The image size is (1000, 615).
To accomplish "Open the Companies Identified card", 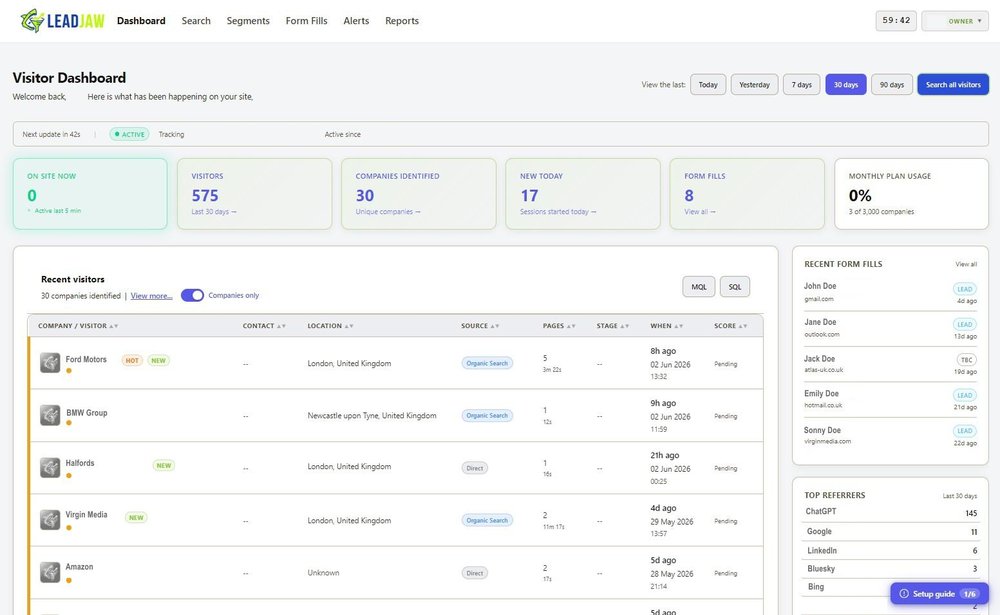I will pyautogui.click(x=418, y=194).
